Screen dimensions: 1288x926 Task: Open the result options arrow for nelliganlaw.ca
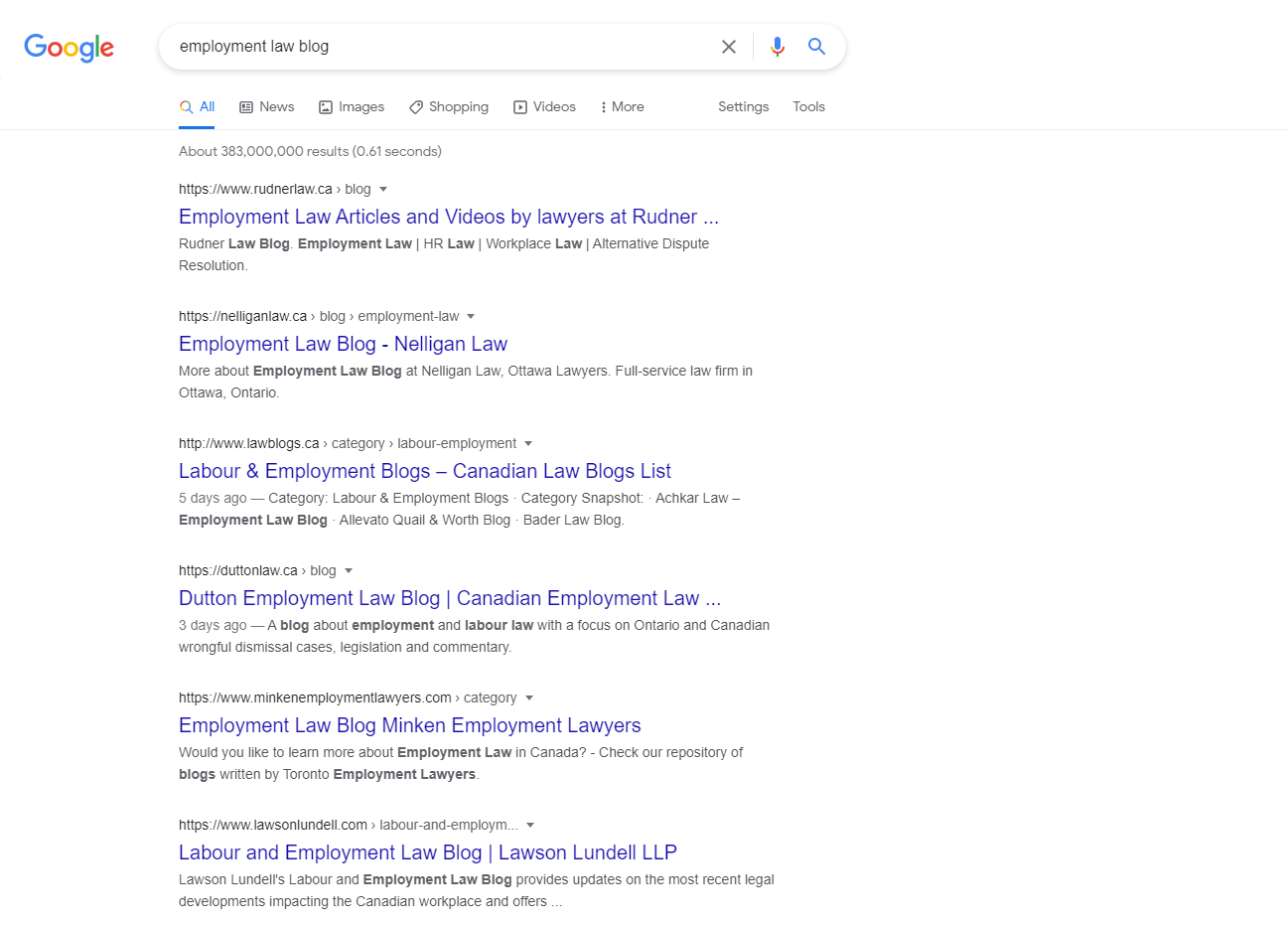point(471,316)
